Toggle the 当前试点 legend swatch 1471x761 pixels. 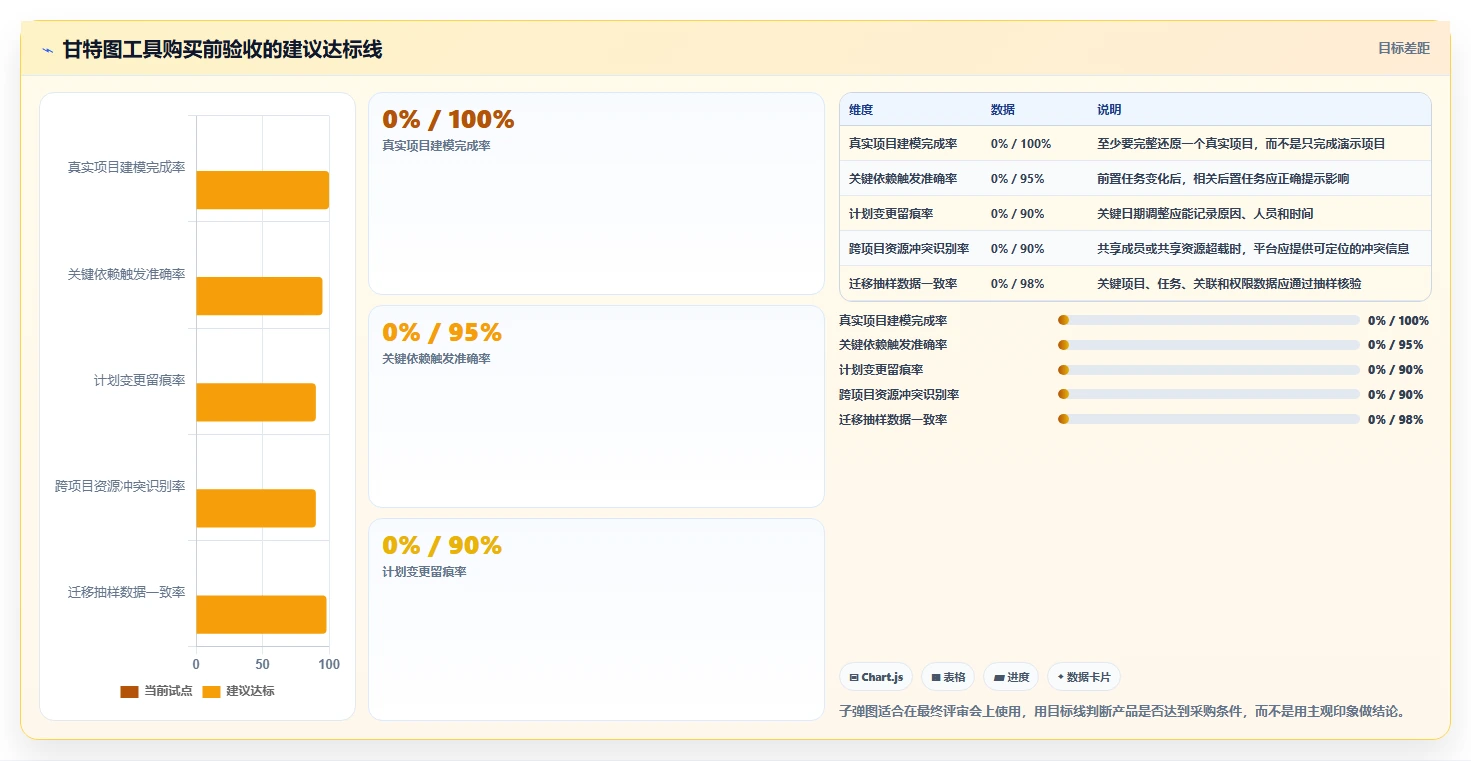coord(129,691)
